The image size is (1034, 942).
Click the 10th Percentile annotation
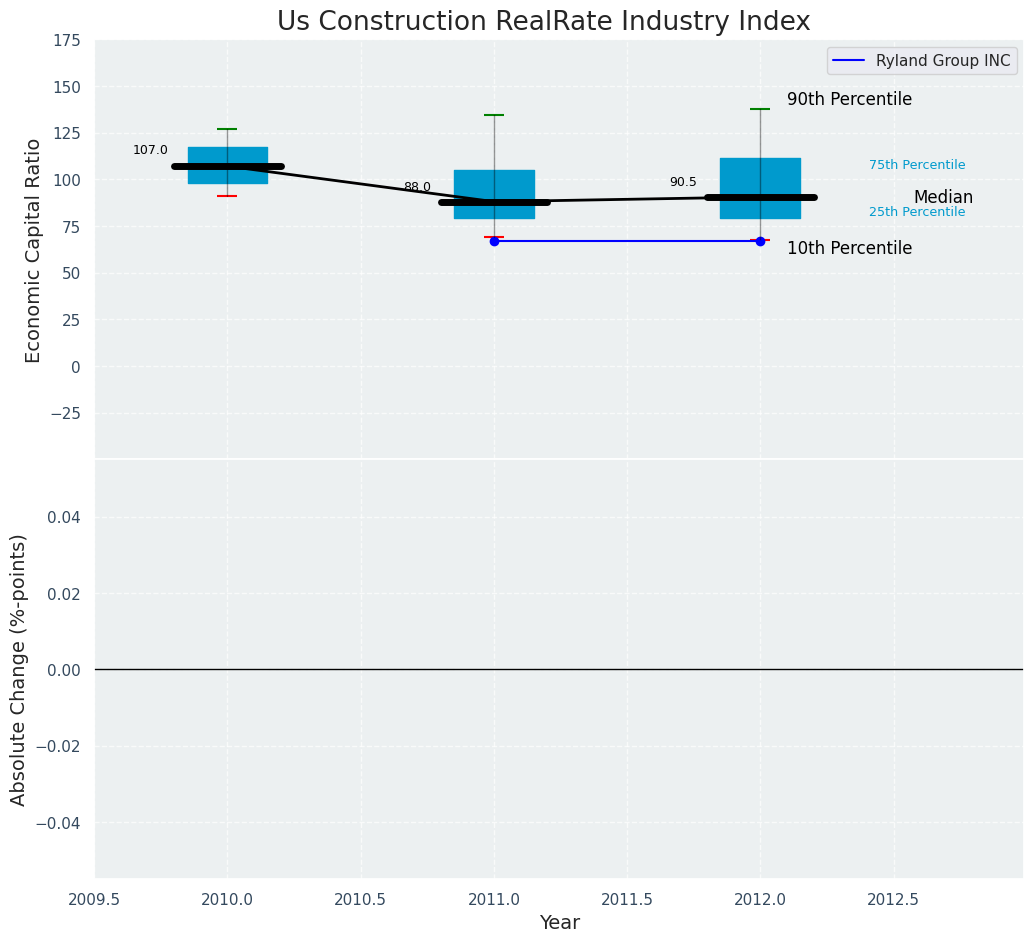tap(849, 248)
